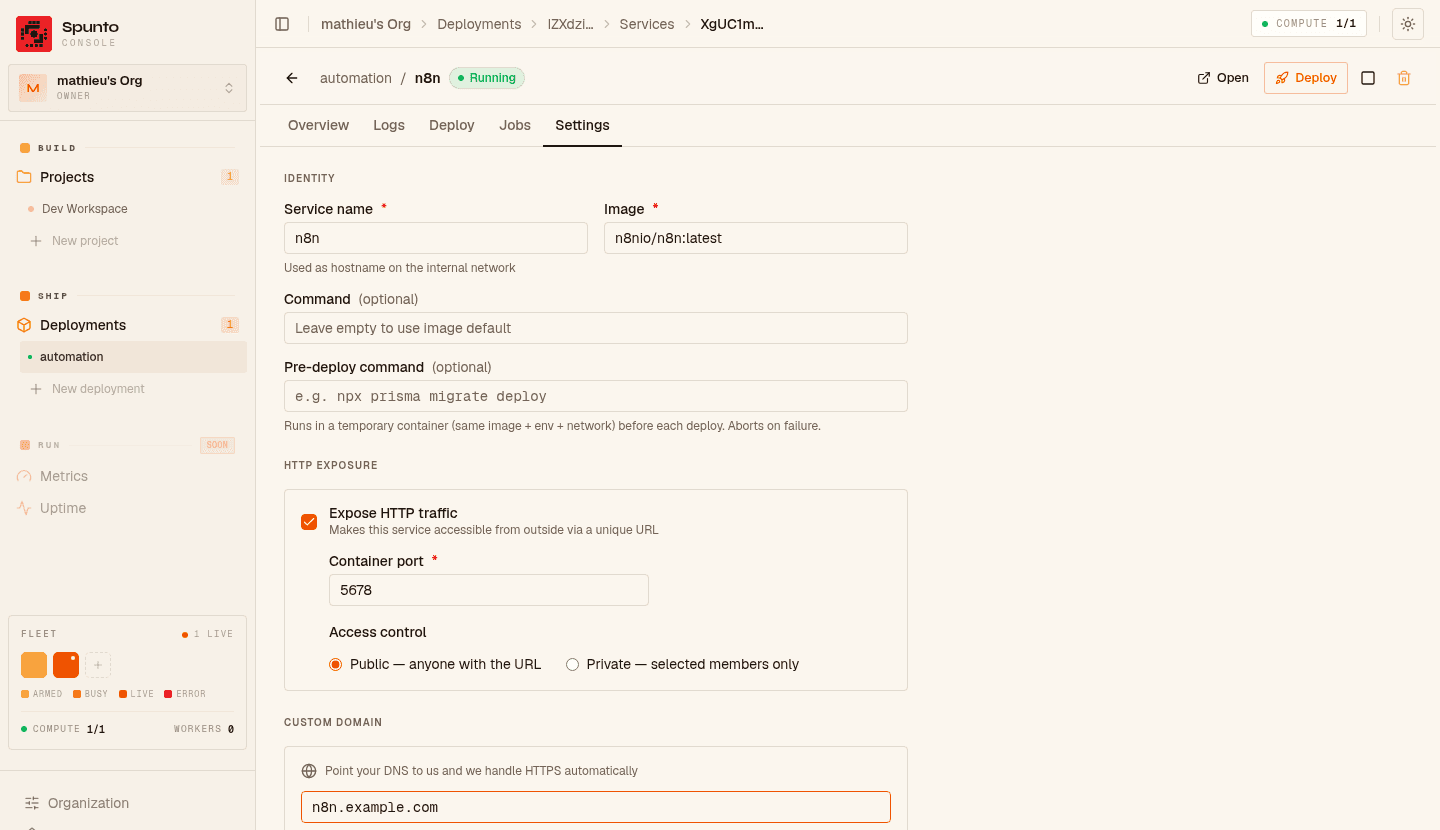The width and height of the screenshot is (1440, 830).
Task: Click the IZXdzi… breadcrumb
Action: click(570, 24)
